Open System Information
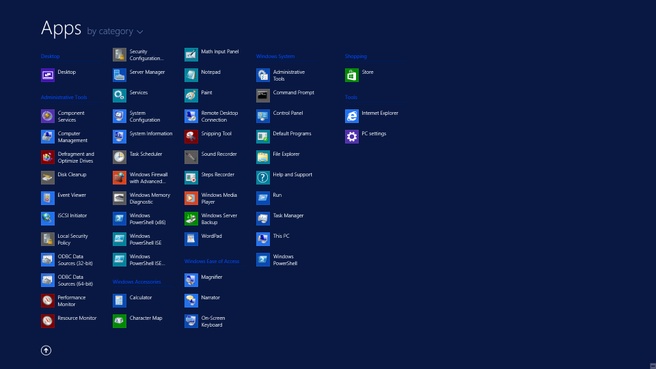656x369 pixels. pos(143,137)
